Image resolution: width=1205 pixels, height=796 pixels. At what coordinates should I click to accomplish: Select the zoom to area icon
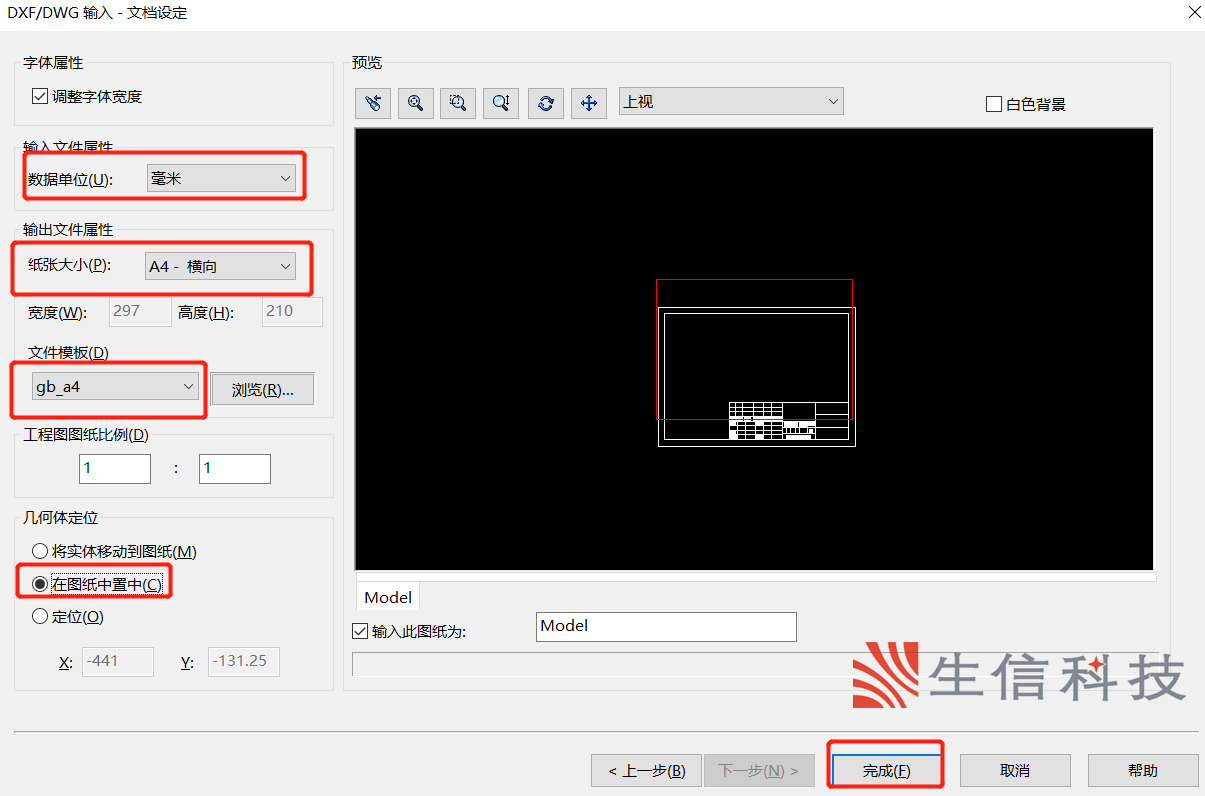[458, 102]
